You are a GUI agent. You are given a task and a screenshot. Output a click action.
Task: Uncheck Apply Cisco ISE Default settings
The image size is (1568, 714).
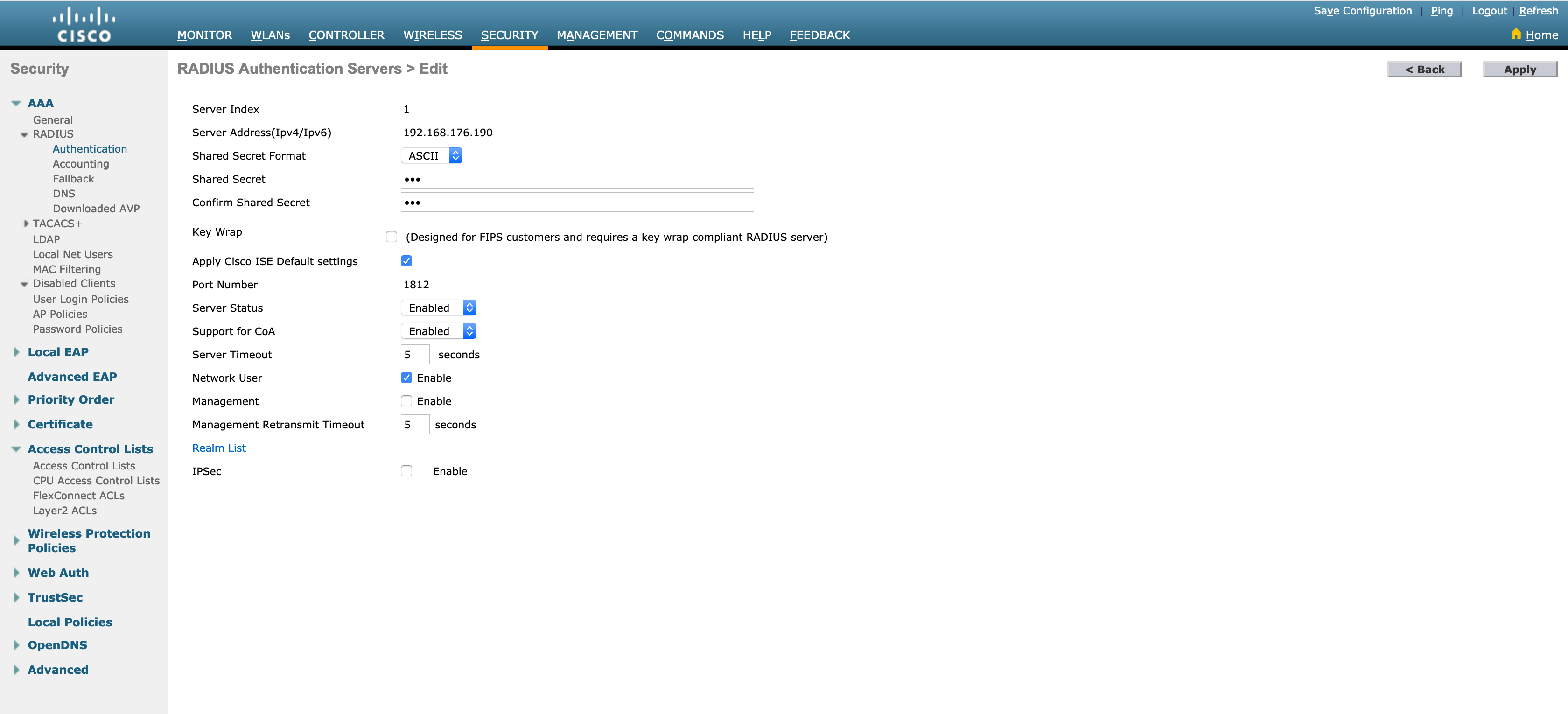pyautogui.click(x=406, y=261)
